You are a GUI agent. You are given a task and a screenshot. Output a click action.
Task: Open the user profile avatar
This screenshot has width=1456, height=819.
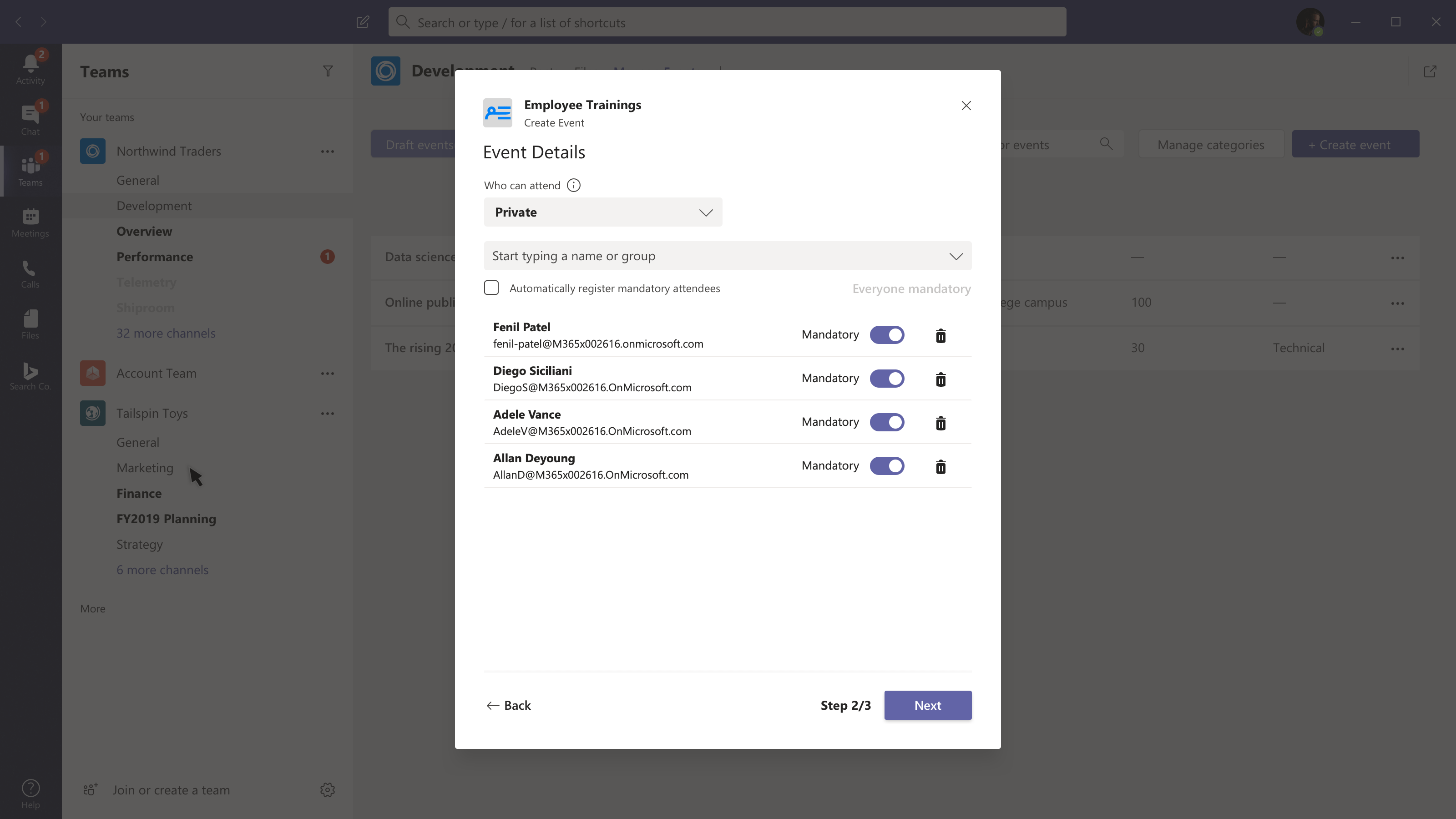click(x=1310, y=22)
